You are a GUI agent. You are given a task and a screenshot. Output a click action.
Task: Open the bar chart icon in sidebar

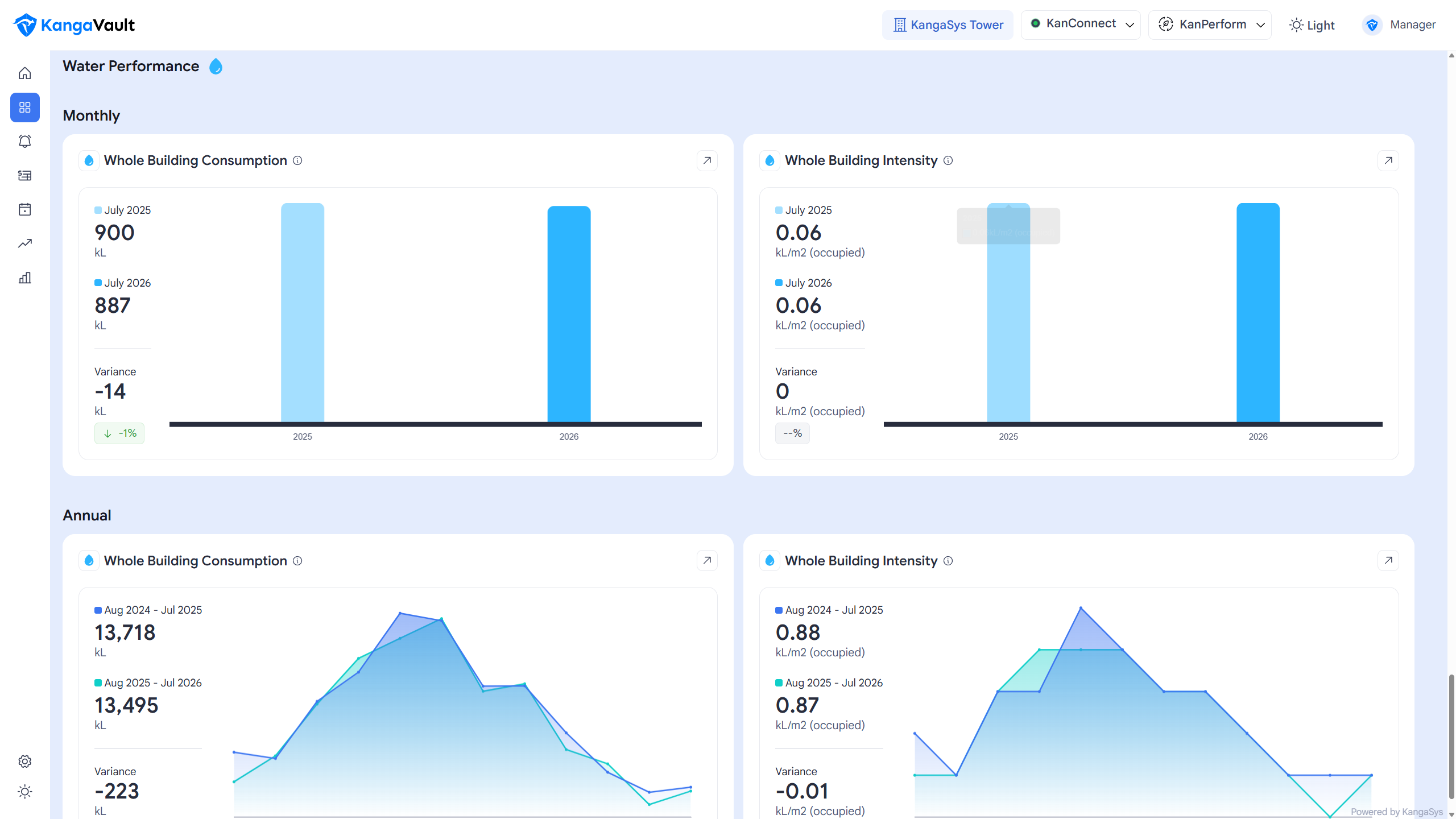(x=24, y=278)
